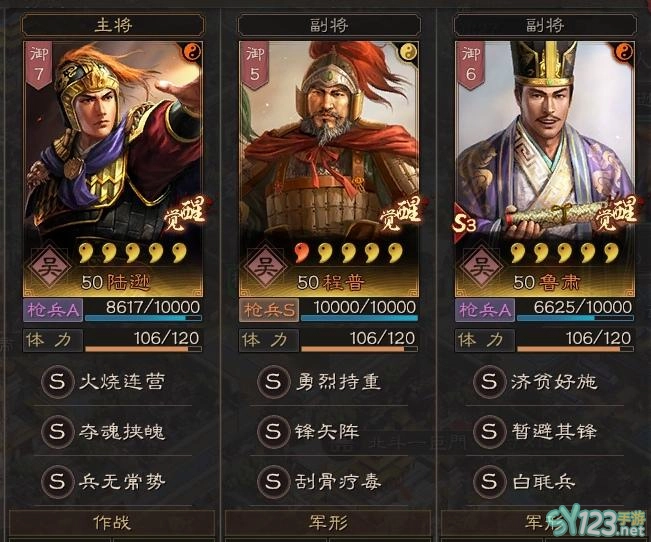The width and height of the screenshot is (651, 542).
Task: Open the 军形 tab under 程普
Action: (x=328, y=522)
